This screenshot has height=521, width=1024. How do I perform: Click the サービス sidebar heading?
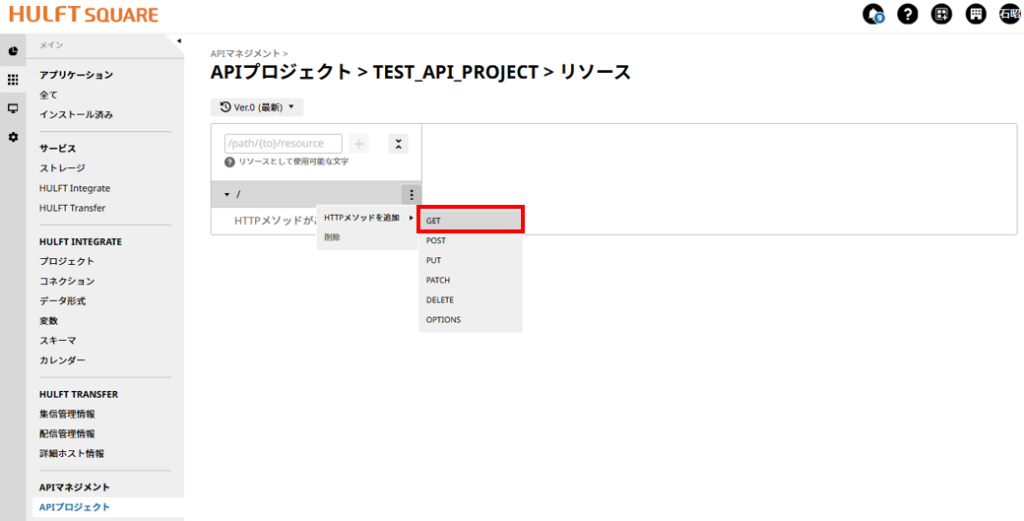(57, 148)
